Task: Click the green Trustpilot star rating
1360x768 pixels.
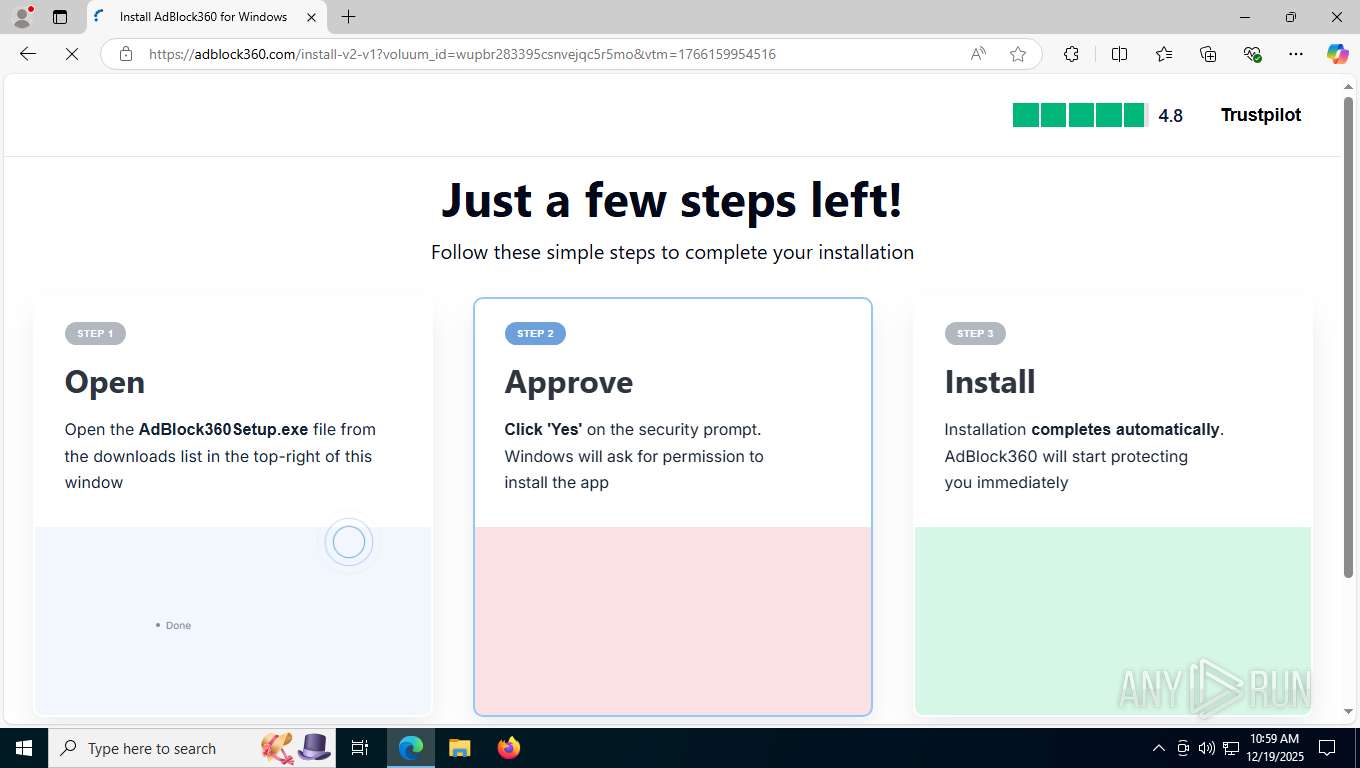Action: tap(1079, 115)
